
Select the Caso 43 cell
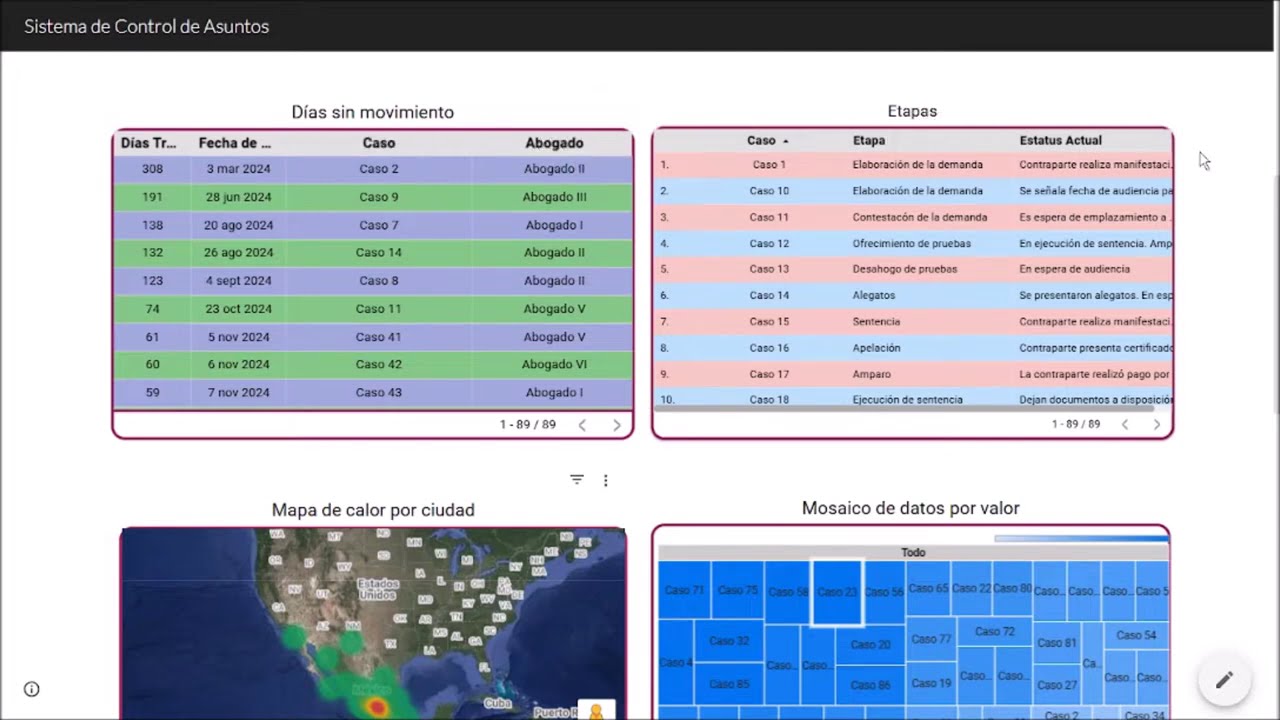tap(379, 393)
